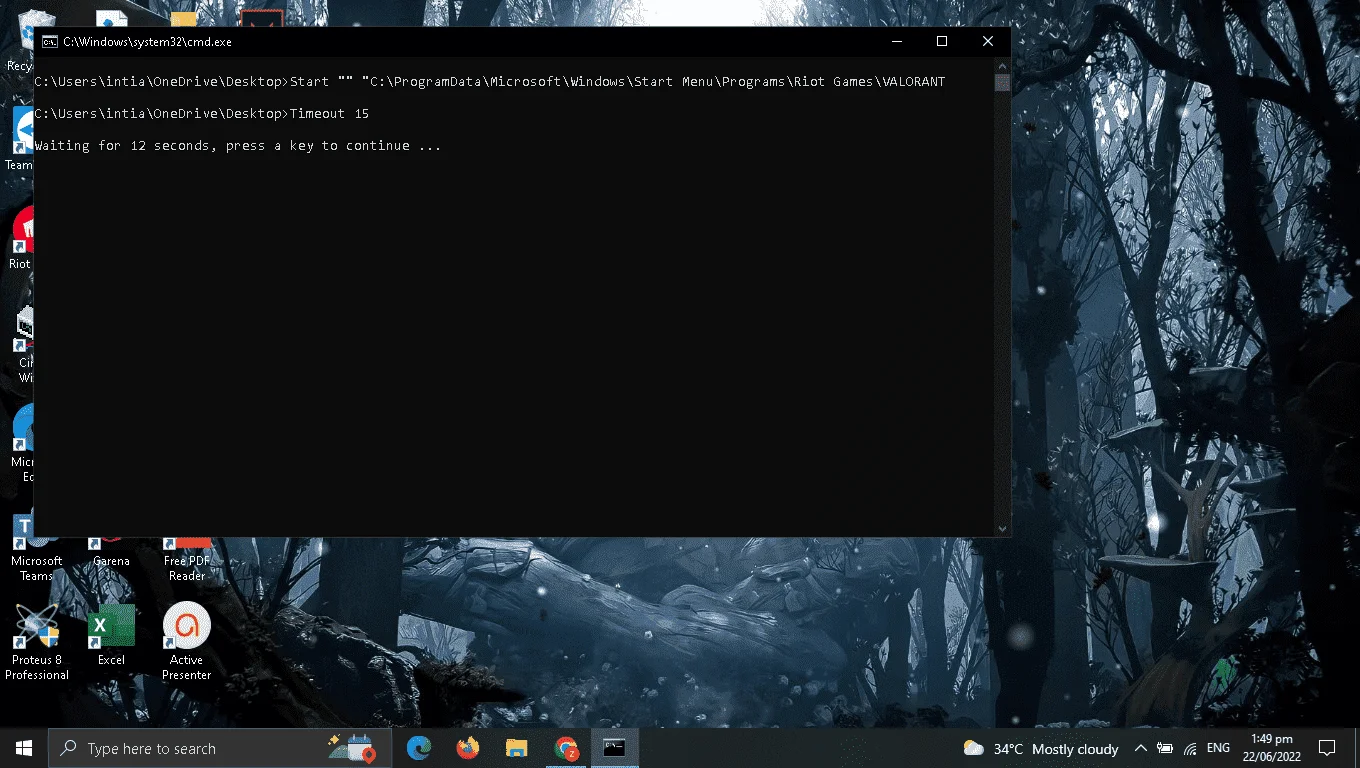Select the Riot Client desktop icon
Viewport: 1360px width, 768px height.
(19, 238)
